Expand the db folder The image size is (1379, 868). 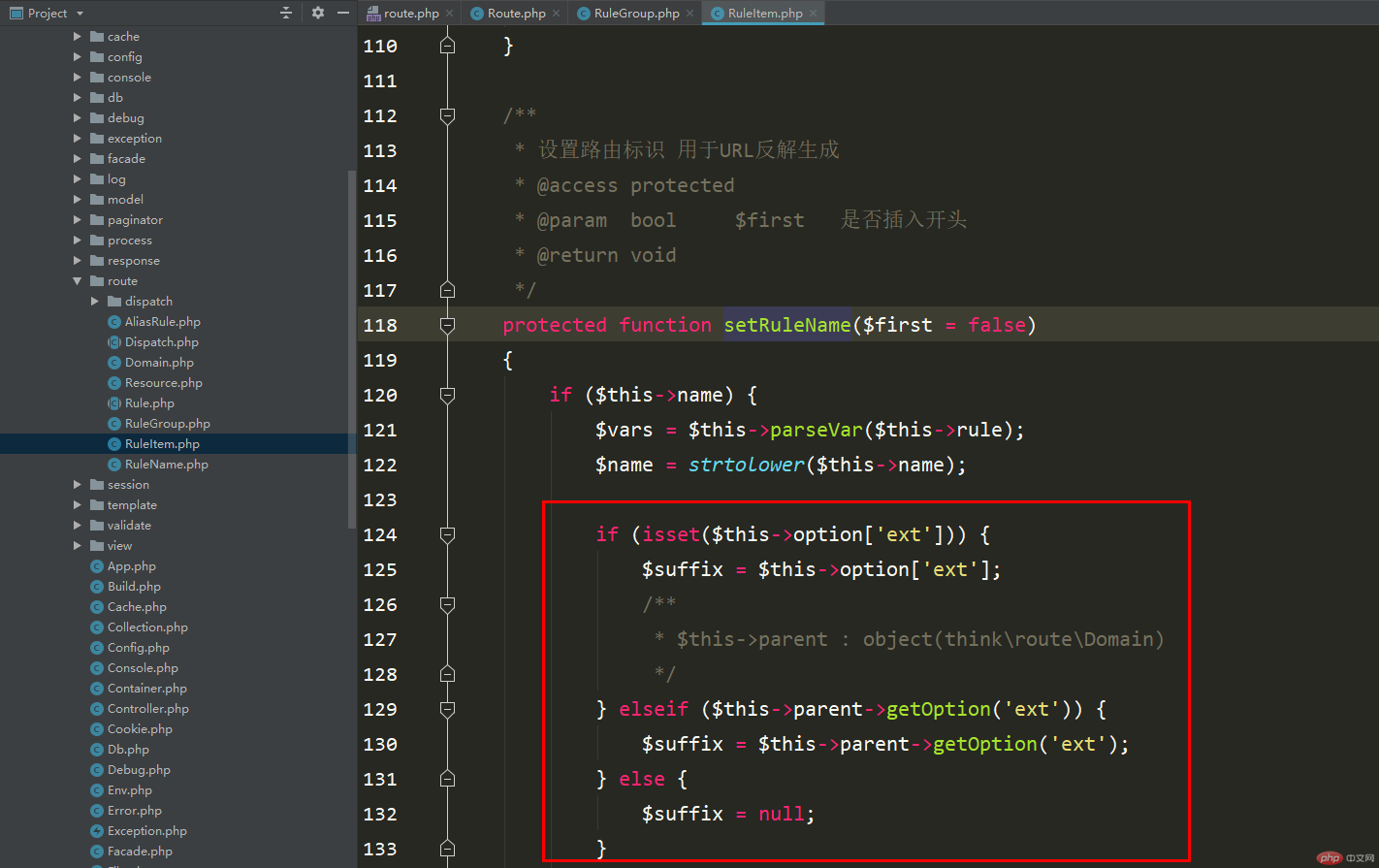[78, 98]
